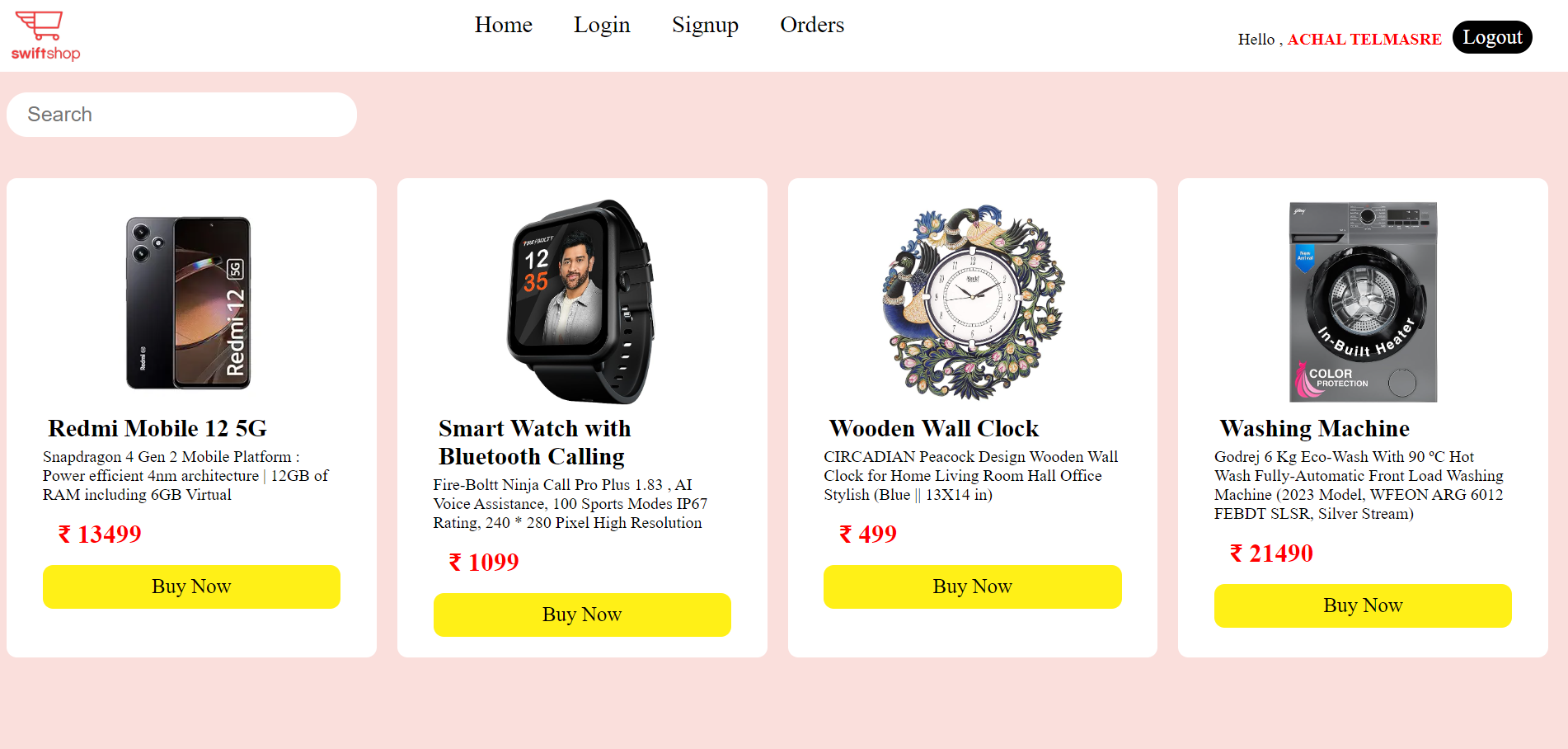This screenshot has width=1568, height=749.
Task: Click the Washing Machine product image
Action: point(1363,302)
